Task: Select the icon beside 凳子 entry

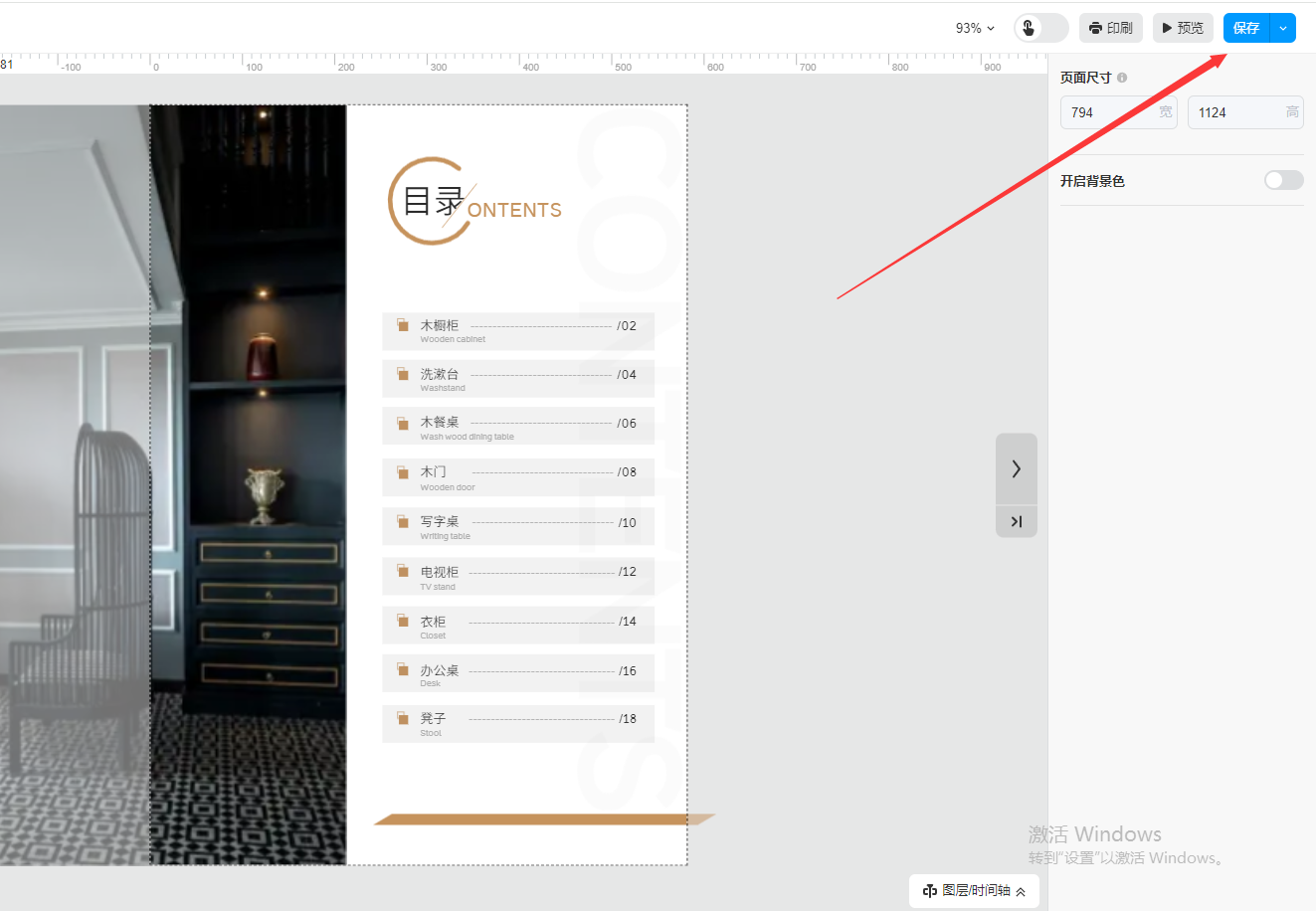Action: point(403,718)
